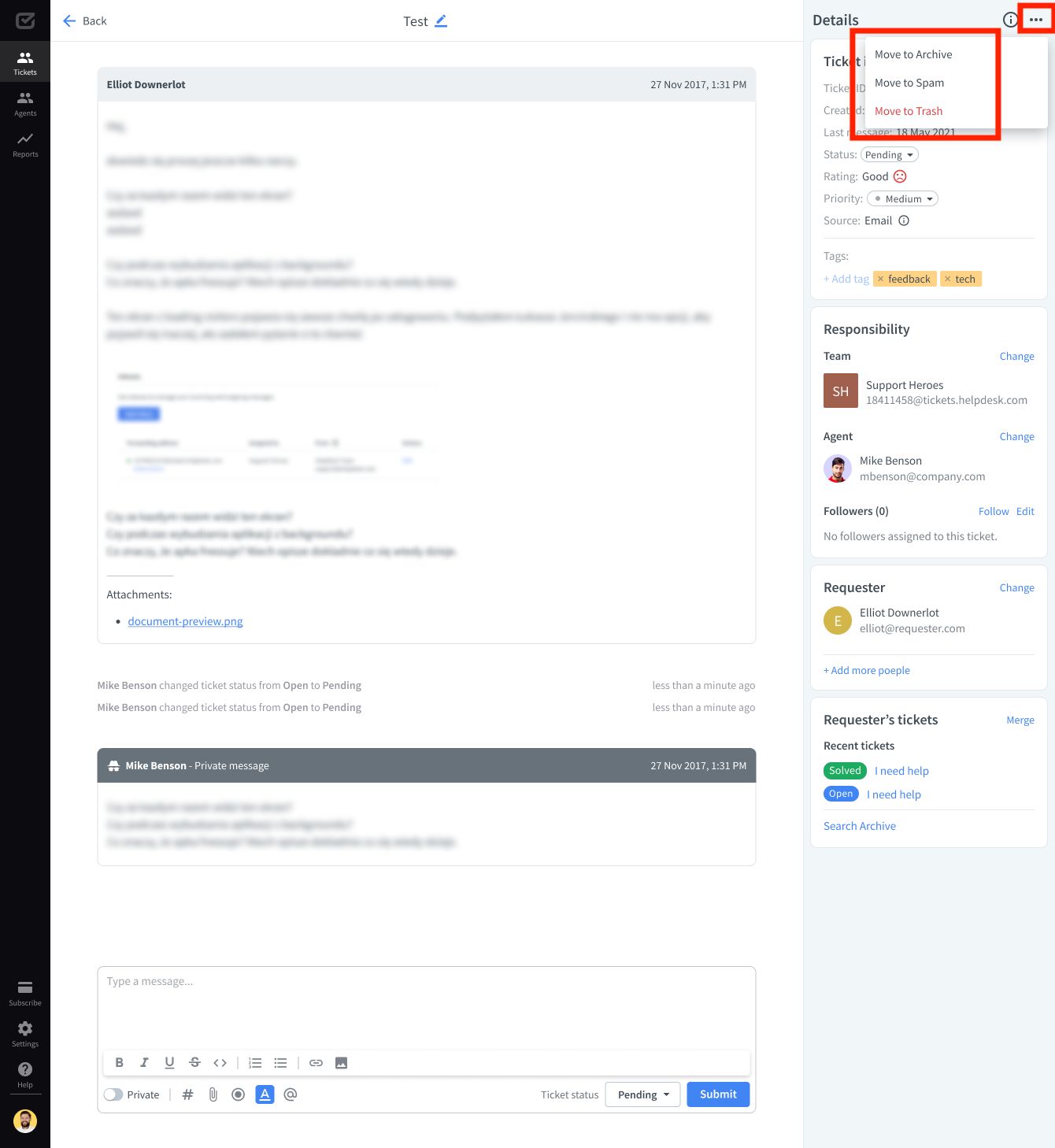The height and width of the screenshot is (1148, 1055).
Task: Insert bulleted list in editor
Action: click(x=280, y=1062)
